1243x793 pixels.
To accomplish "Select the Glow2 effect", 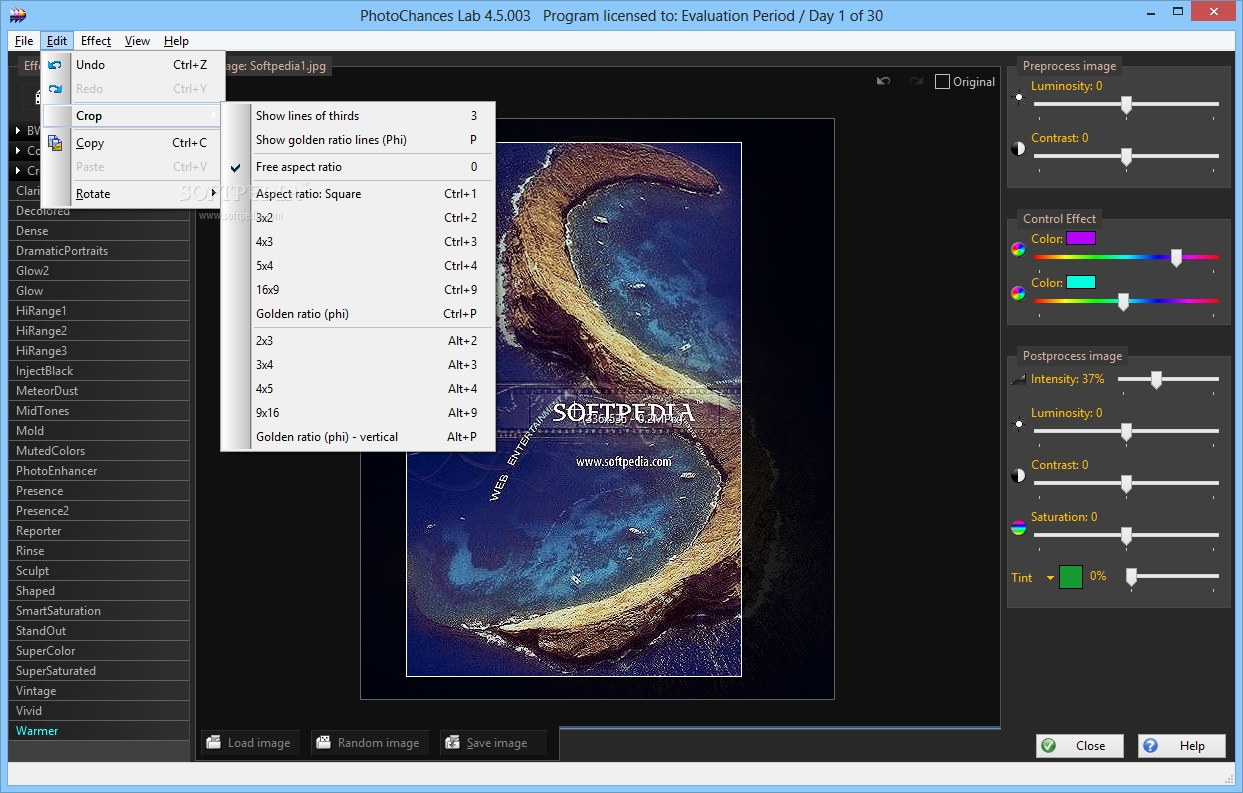I will click(99, 271).
